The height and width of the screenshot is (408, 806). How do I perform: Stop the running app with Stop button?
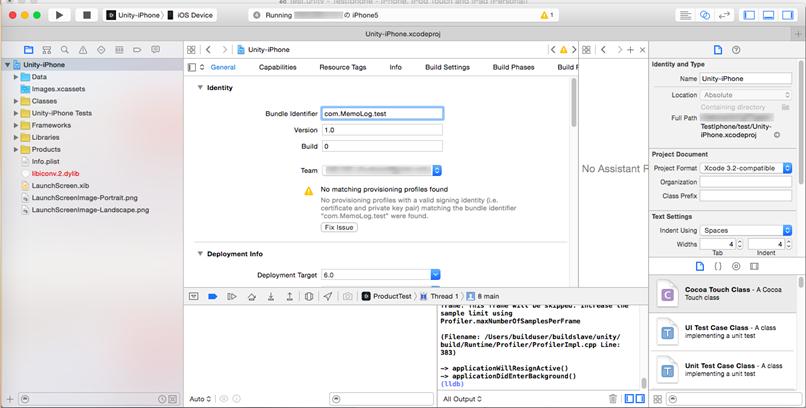[87, 15]
